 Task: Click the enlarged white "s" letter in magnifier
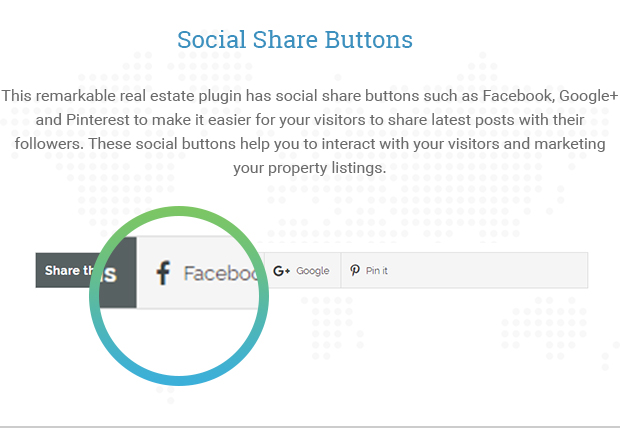pyautogui.click(x=110, y=274)
